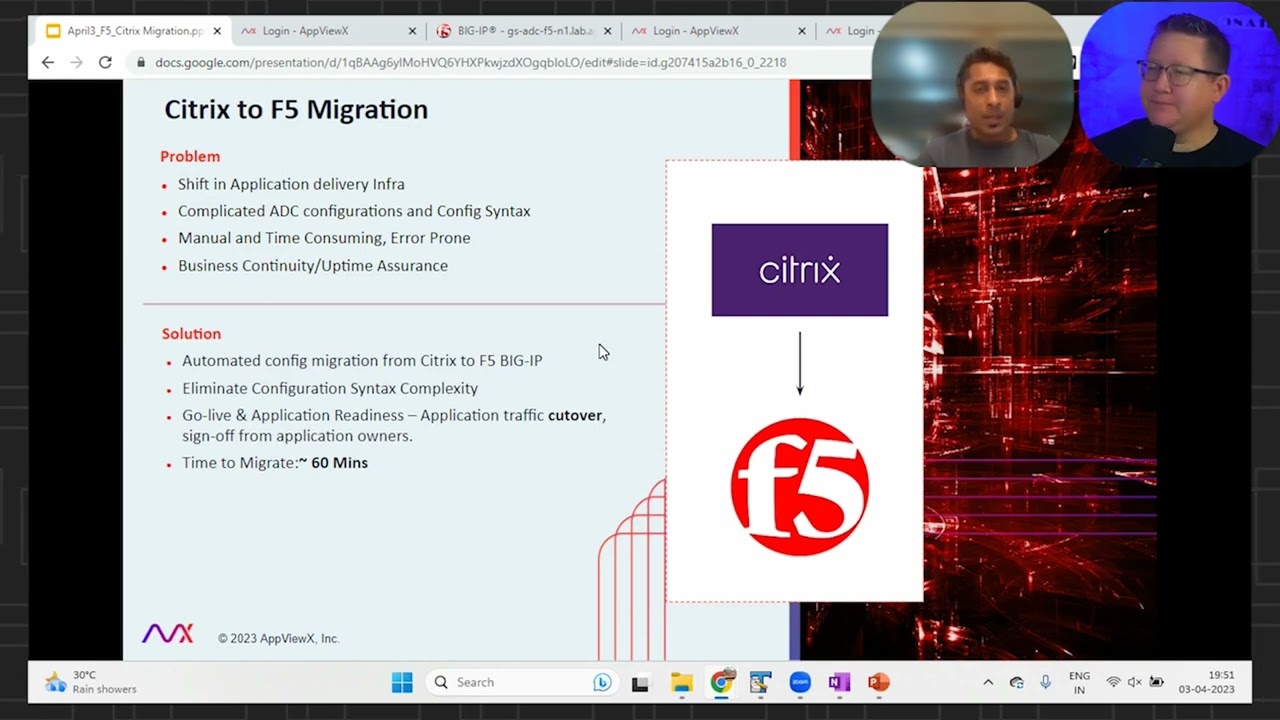The image size is (1280, 720).
Task: Open the clock showing 19:51
Action: tap(1206, 682)
